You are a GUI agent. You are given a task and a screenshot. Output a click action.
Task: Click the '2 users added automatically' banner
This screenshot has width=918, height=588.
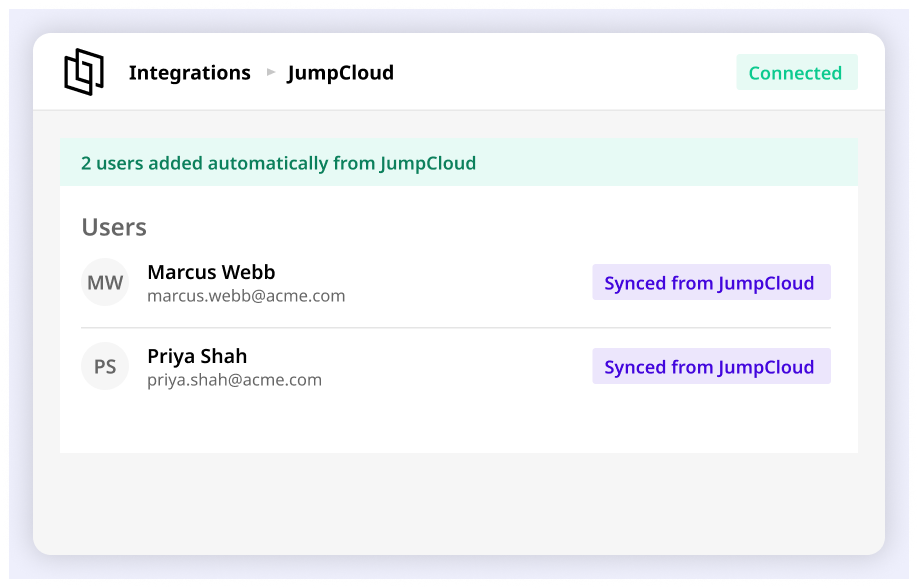click(458, 163)
